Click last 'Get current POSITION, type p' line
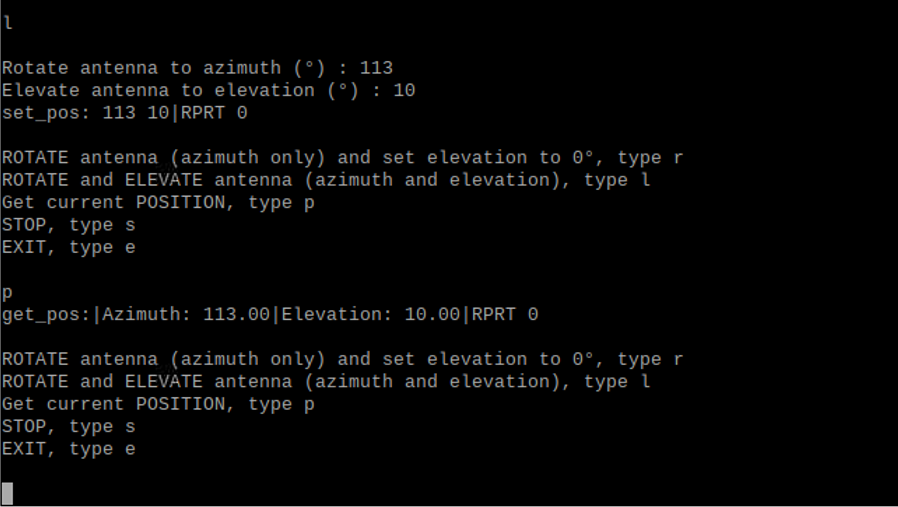The image size is (898, 507). point(158,404)
